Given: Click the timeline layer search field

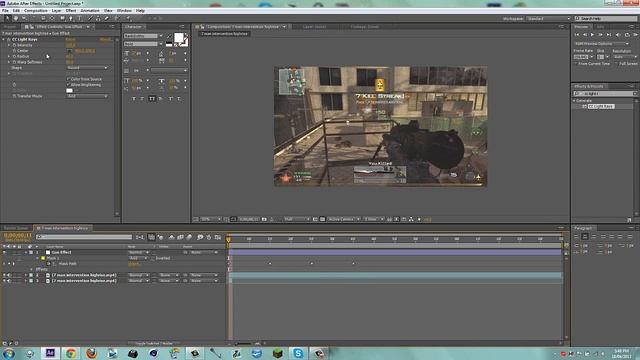Looking at the screenshot, I should tap(84, 237).
